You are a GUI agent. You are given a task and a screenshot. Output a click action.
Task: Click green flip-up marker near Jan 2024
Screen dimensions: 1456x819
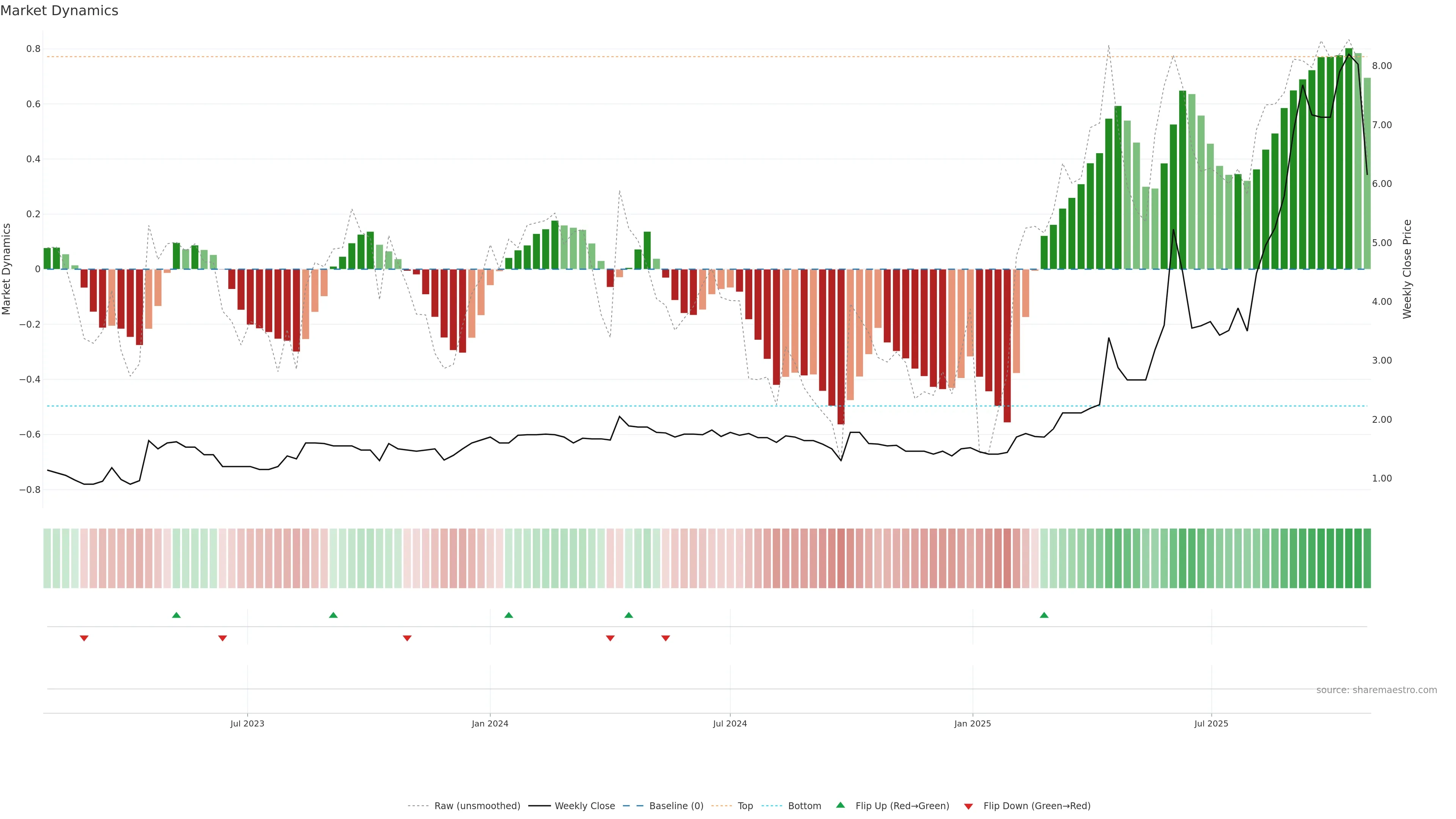509,615
